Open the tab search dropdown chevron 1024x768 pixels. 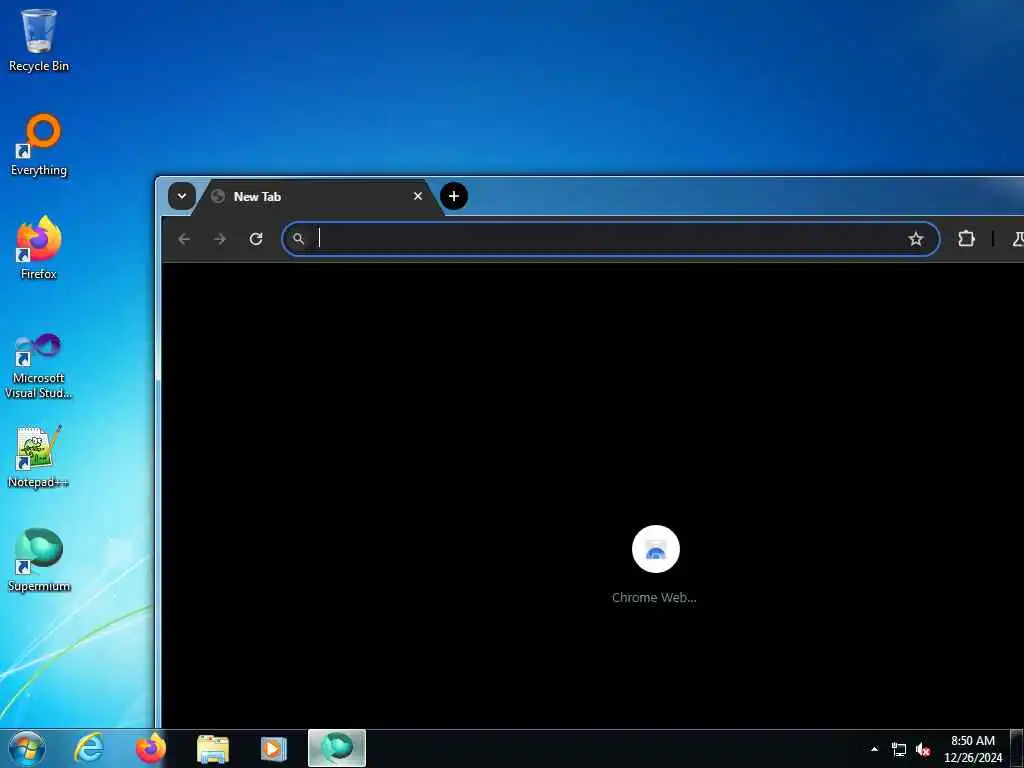click(x=182, y=196)
